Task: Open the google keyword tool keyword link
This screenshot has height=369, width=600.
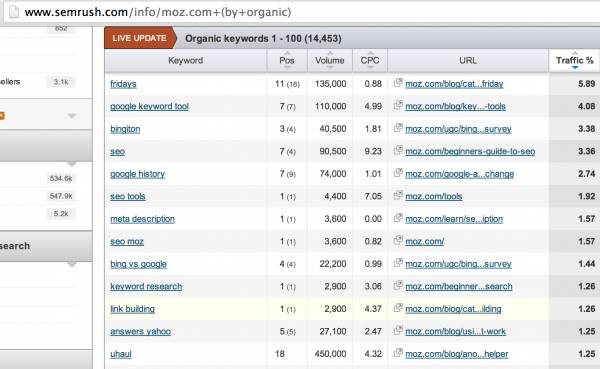Action: (149, 106)
